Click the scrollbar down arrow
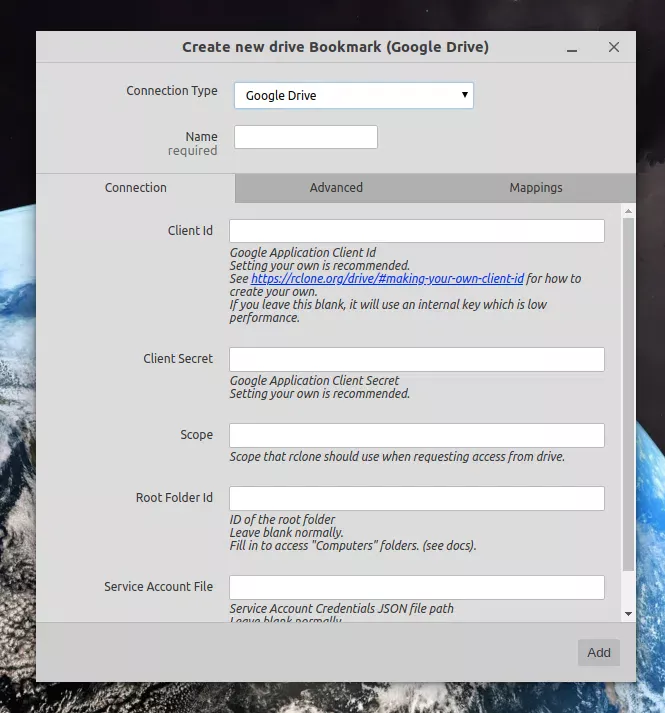 628,614
